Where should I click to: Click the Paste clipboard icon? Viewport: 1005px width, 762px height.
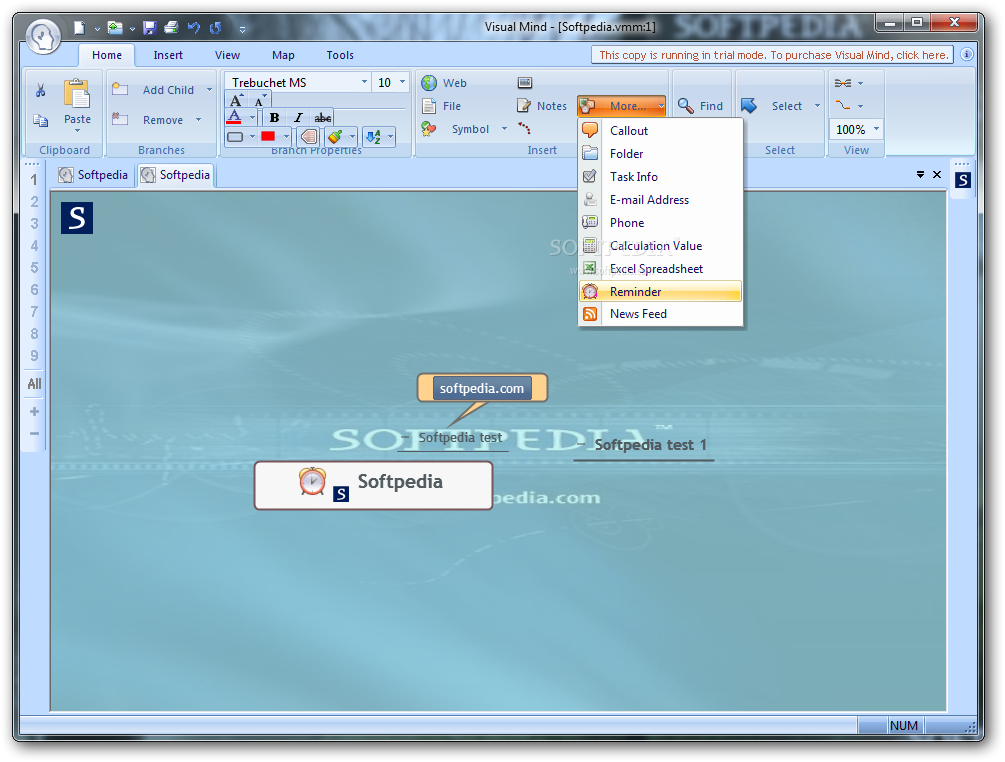pos(77,95)
